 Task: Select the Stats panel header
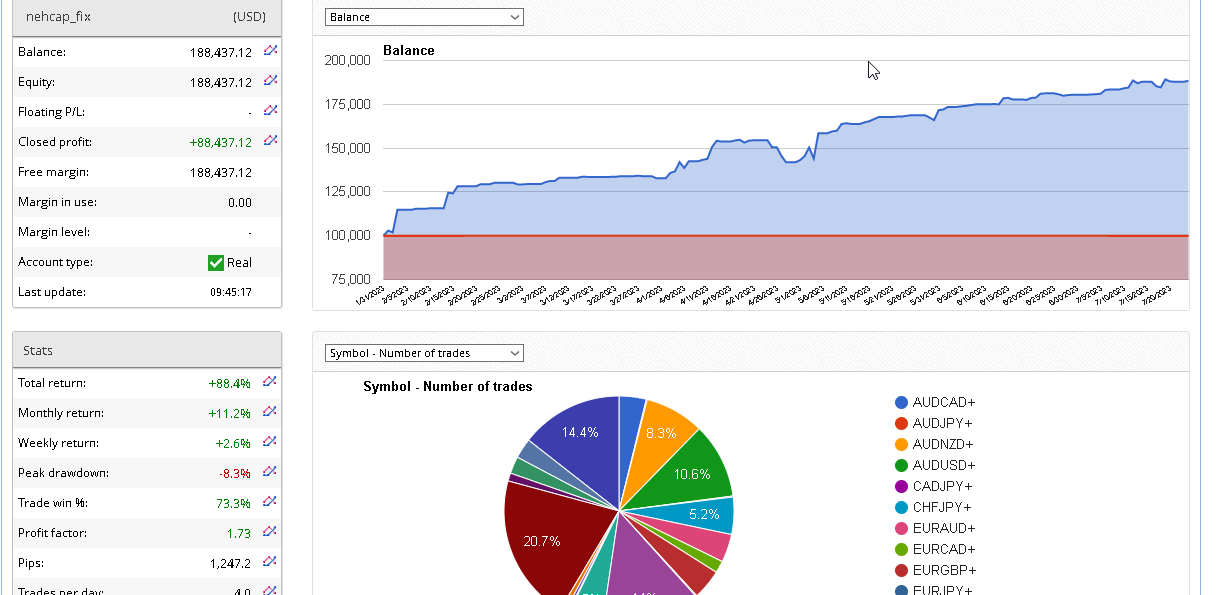pyautogui.click(x=147, y=351)
